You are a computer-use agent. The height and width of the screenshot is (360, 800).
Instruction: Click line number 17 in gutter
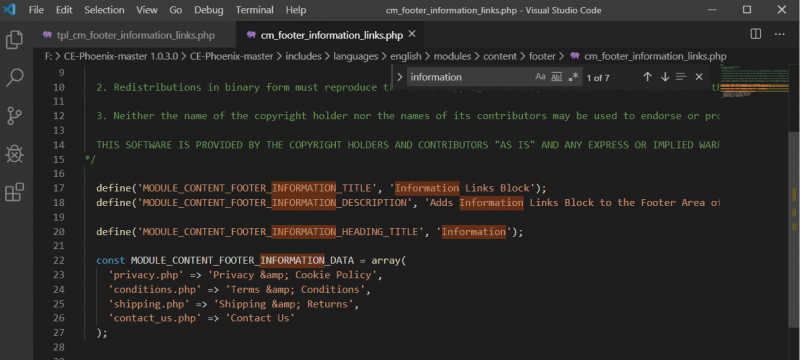[59, 188]
